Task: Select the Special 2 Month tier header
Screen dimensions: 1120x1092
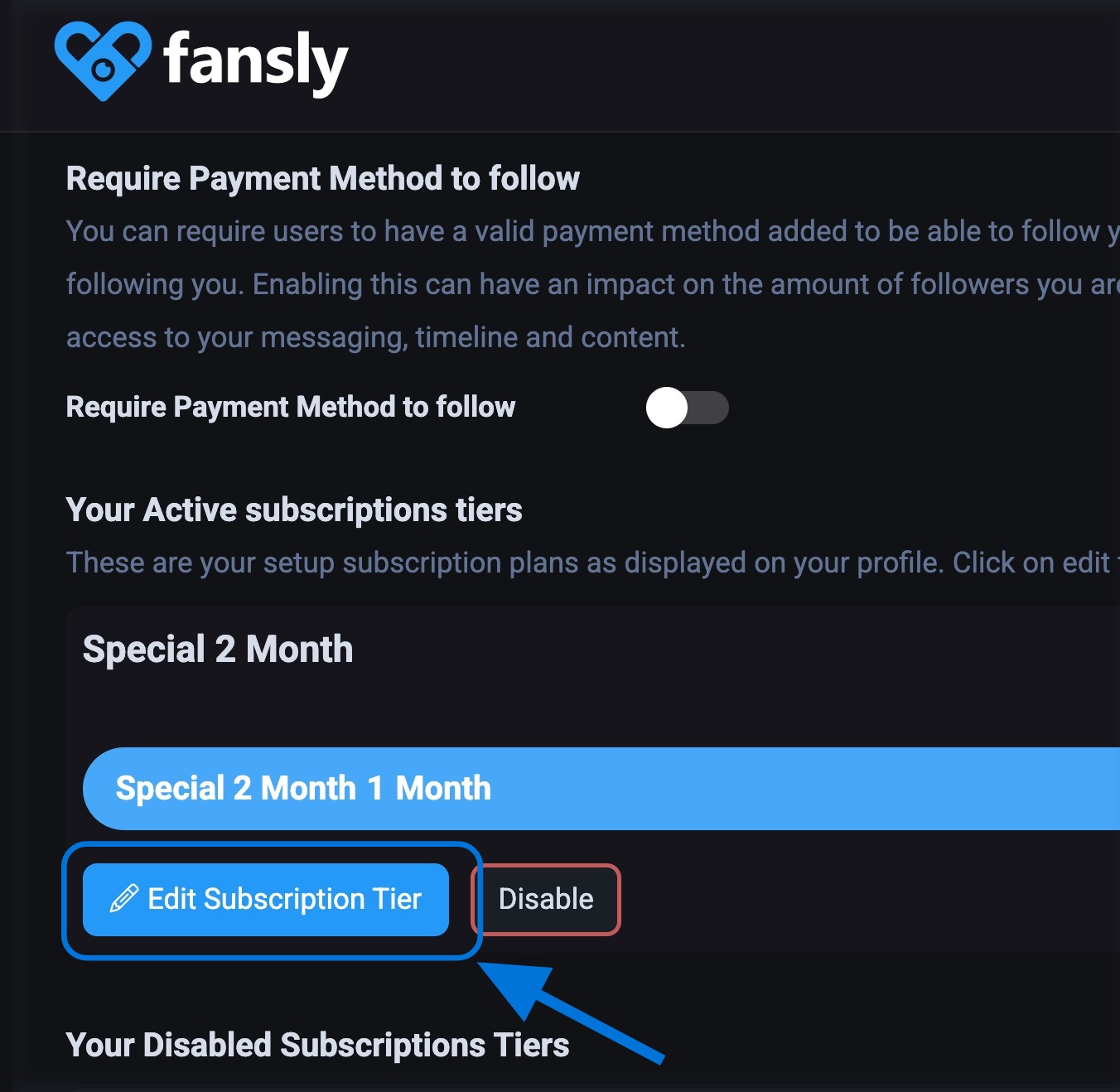Action: (217, 650)
